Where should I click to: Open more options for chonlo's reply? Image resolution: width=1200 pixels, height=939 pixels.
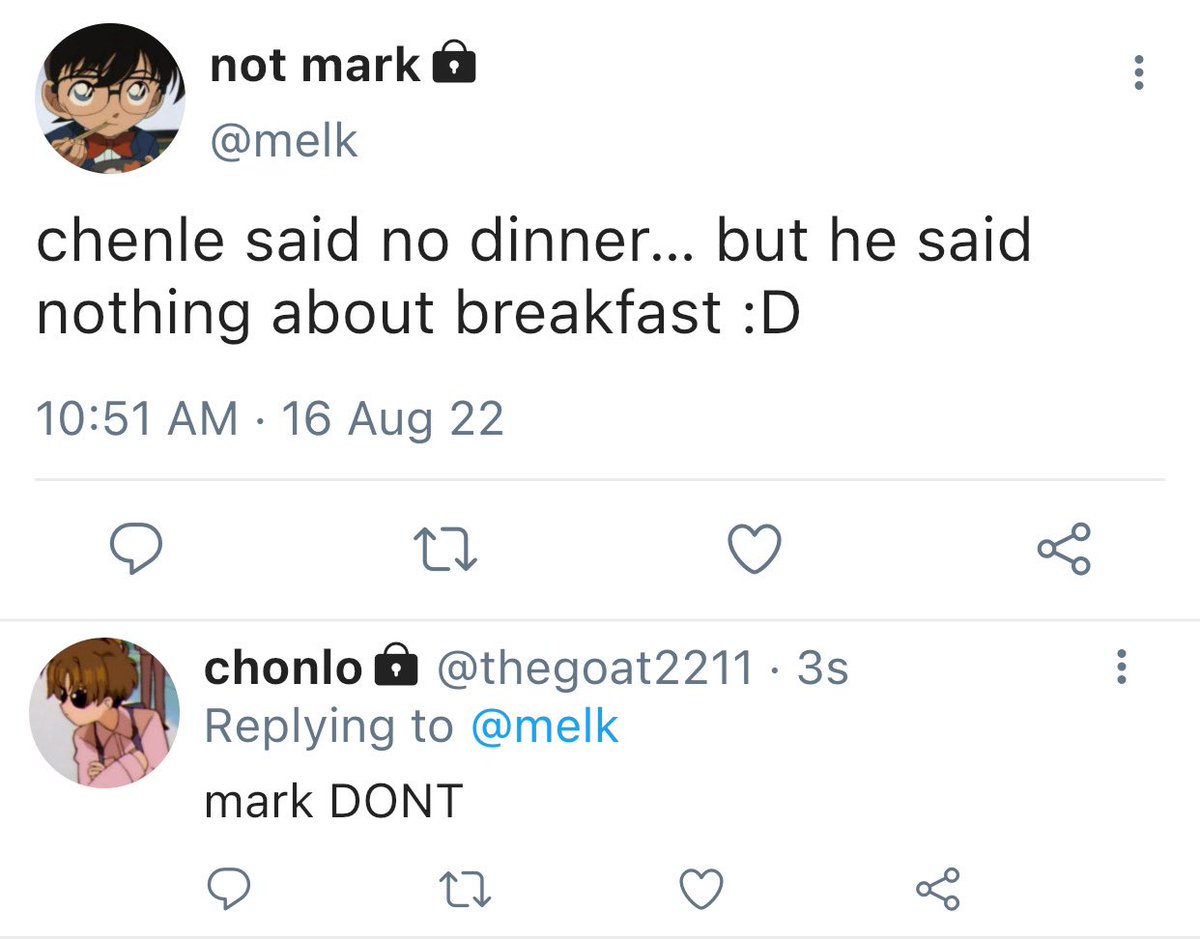tap(1121, 665)
